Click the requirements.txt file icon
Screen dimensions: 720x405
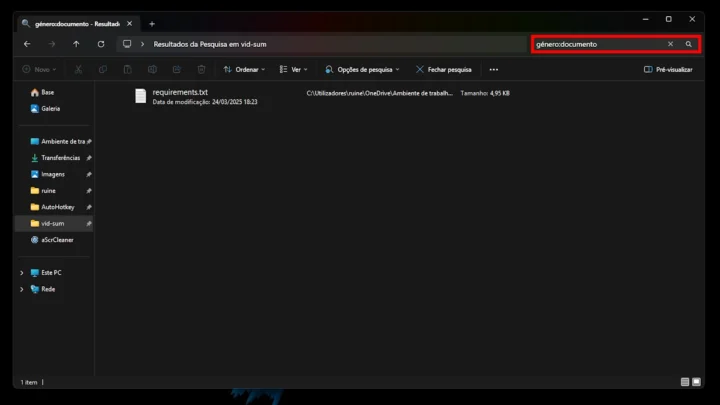(x=141, y=96)
